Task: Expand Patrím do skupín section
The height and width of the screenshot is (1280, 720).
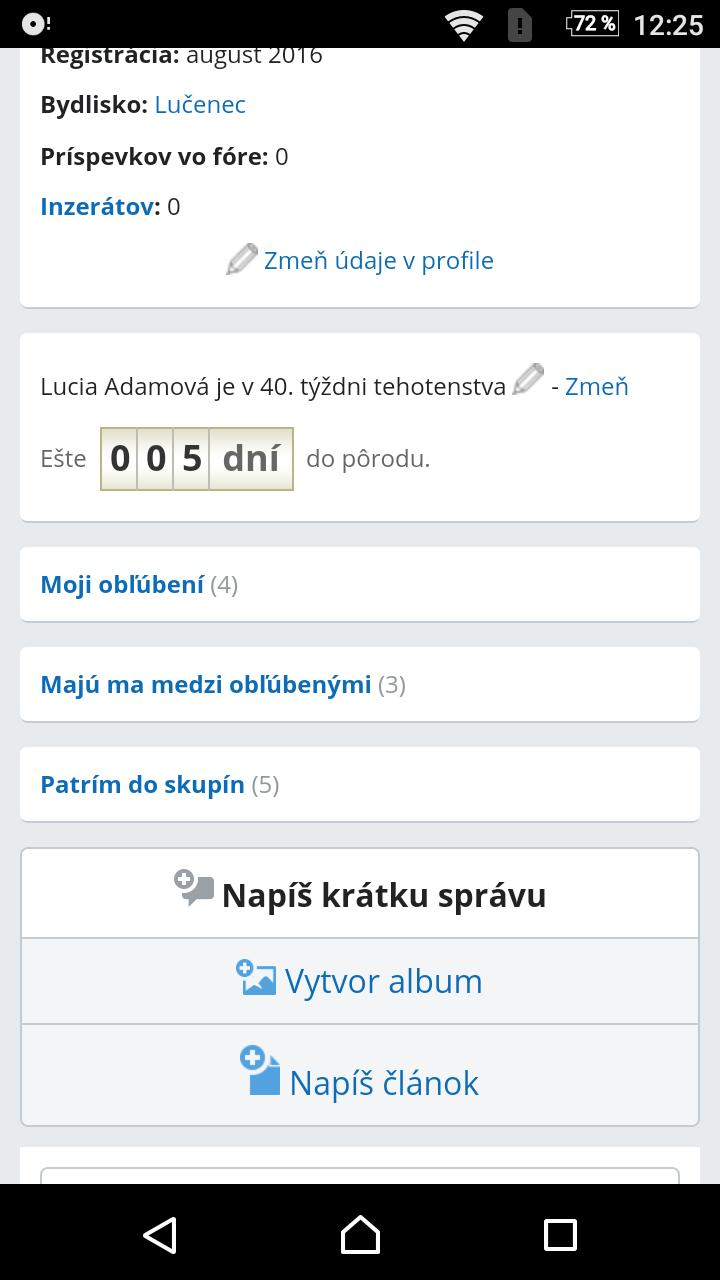Action: (142, 785)
